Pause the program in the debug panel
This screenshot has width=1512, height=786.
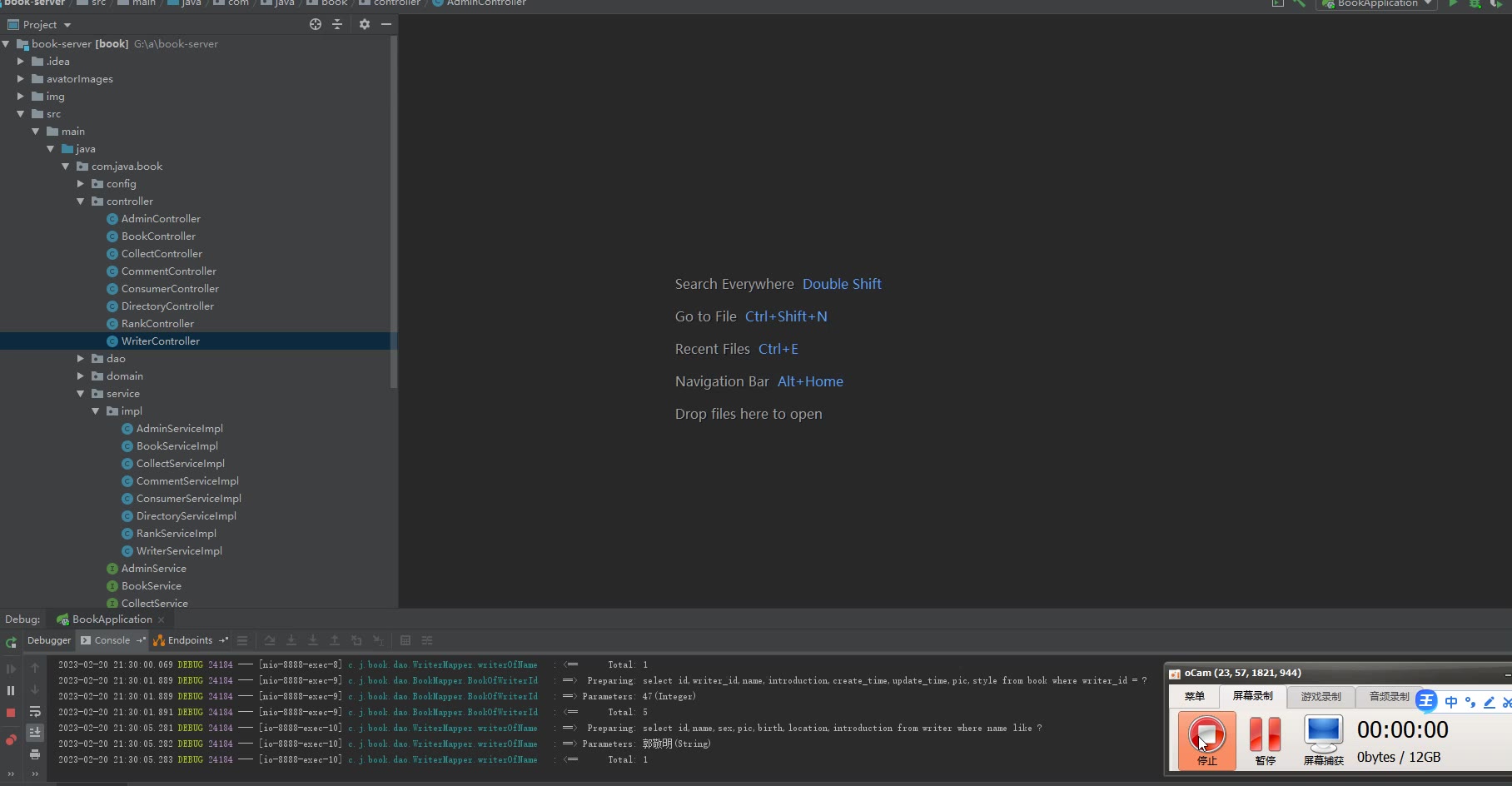11,690
